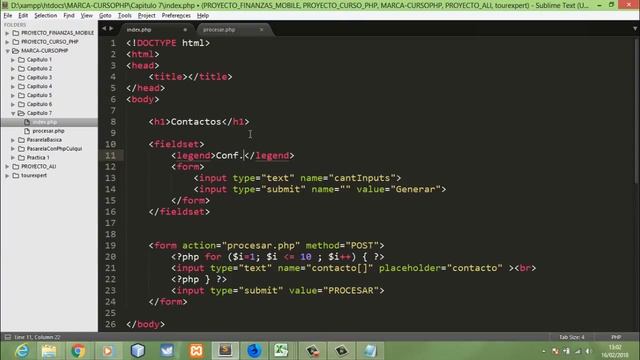This screenshot has height=360, width=640.
Task: Select the PasarelaConPhpCulqui folder
Action: coord(54,149)
